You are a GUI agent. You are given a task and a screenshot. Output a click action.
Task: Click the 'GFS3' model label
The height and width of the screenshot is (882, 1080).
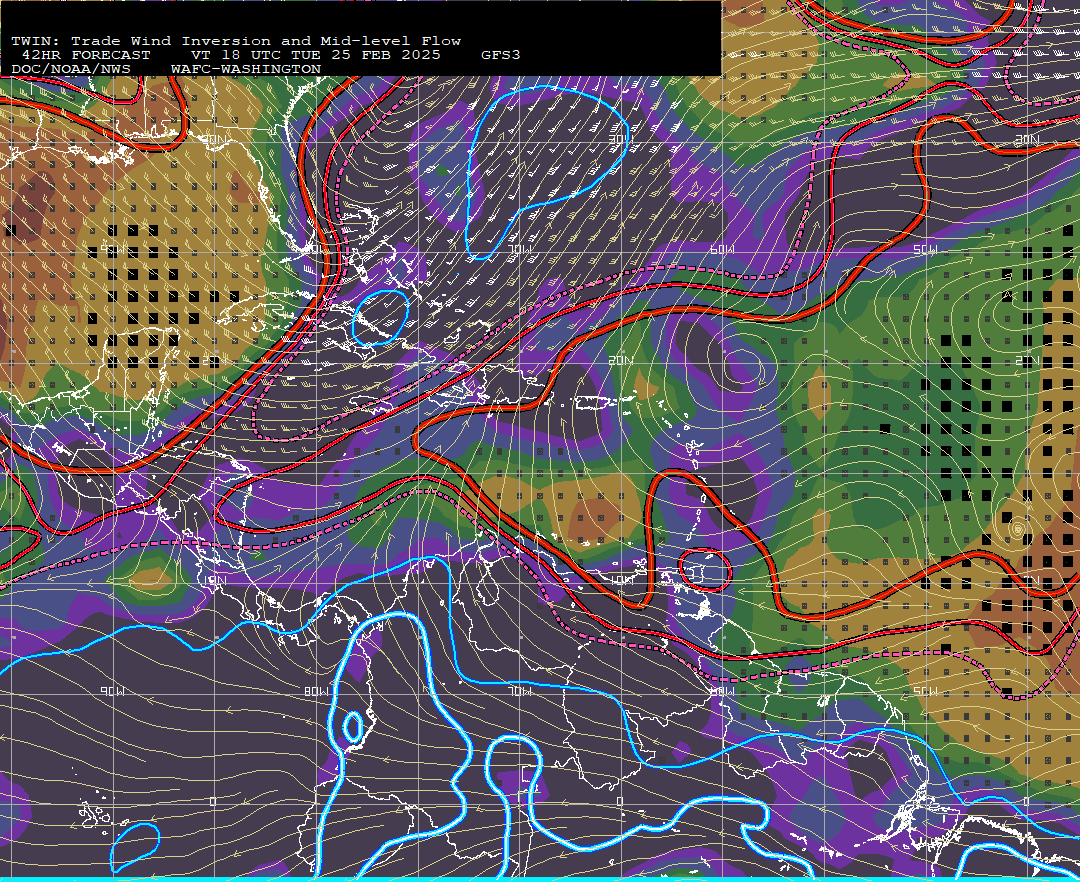[x=501, y=55]
